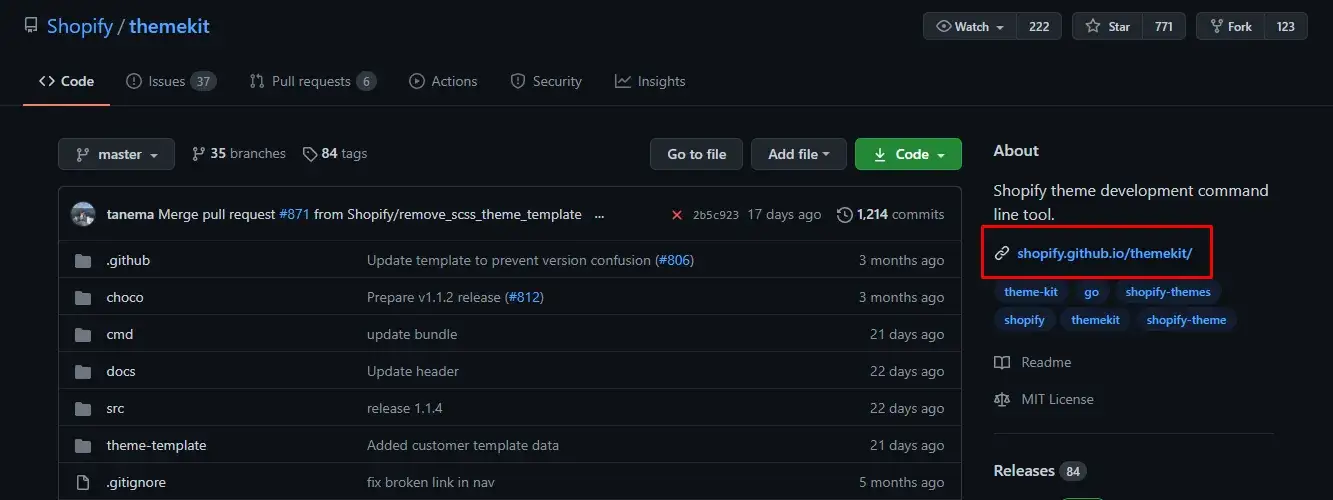Click the .github folder icon

click(x=83, y=261)
